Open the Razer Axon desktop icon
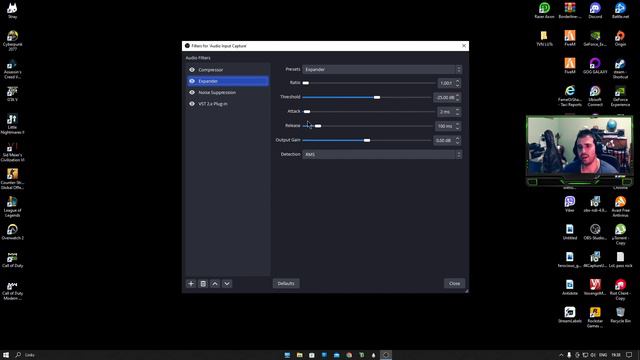Screen dimensions: 640x360 [544, 11]
